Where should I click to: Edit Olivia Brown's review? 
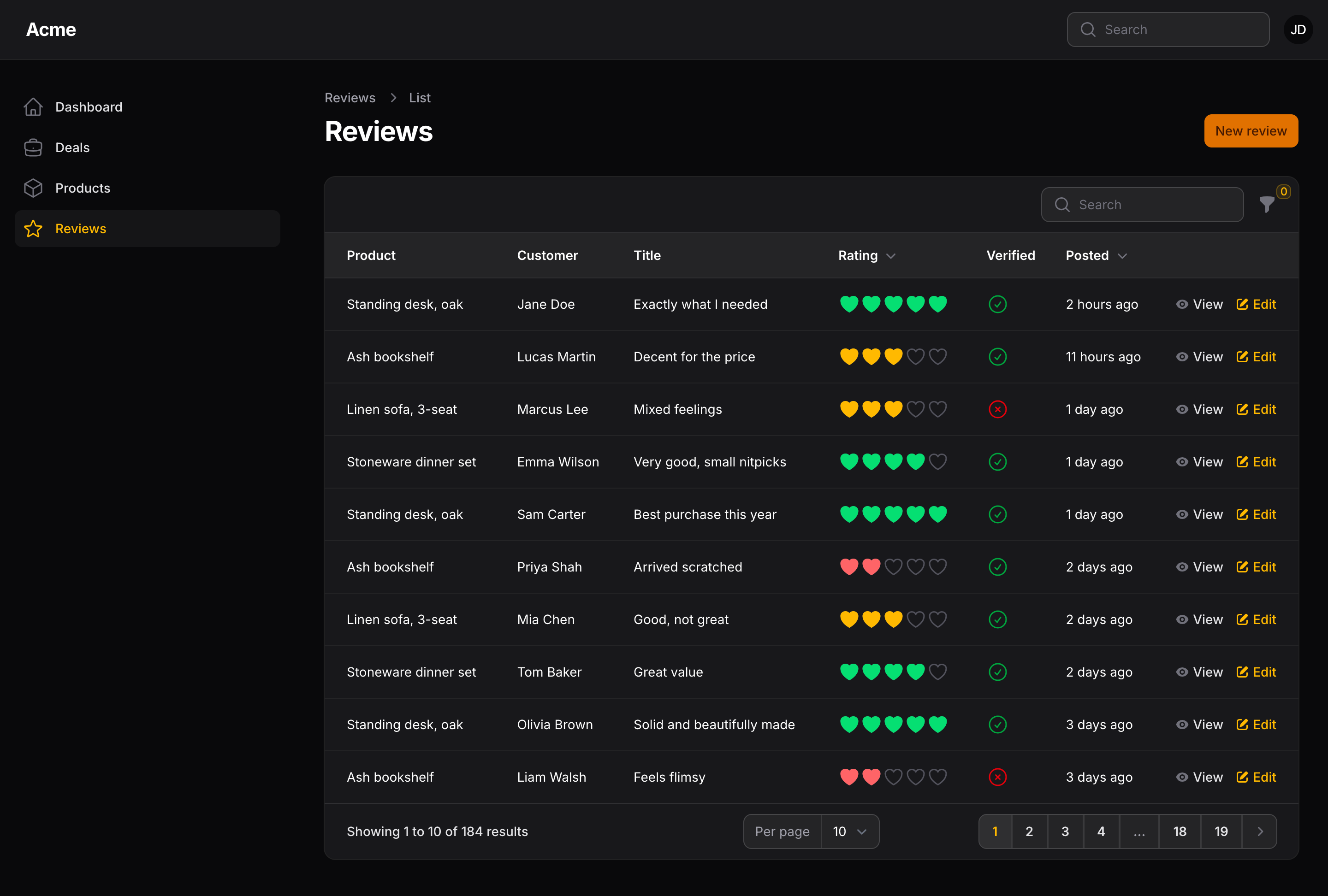click(1256, 725)
